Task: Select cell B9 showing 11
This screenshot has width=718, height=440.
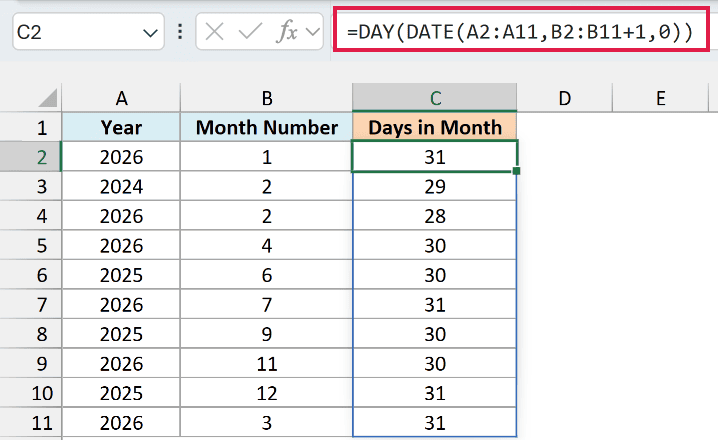Action: [267, 364]
